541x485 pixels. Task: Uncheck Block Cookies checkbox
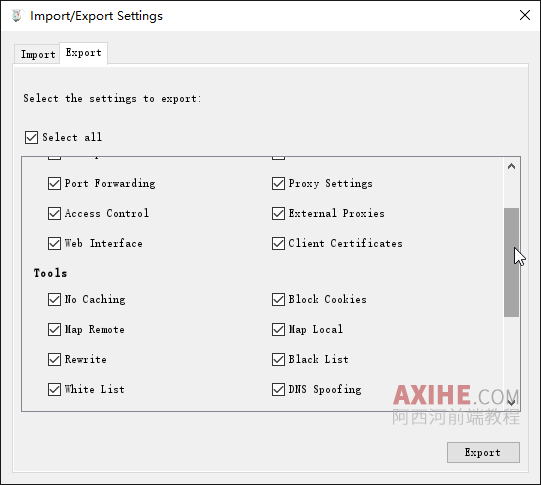click(278, 299)
